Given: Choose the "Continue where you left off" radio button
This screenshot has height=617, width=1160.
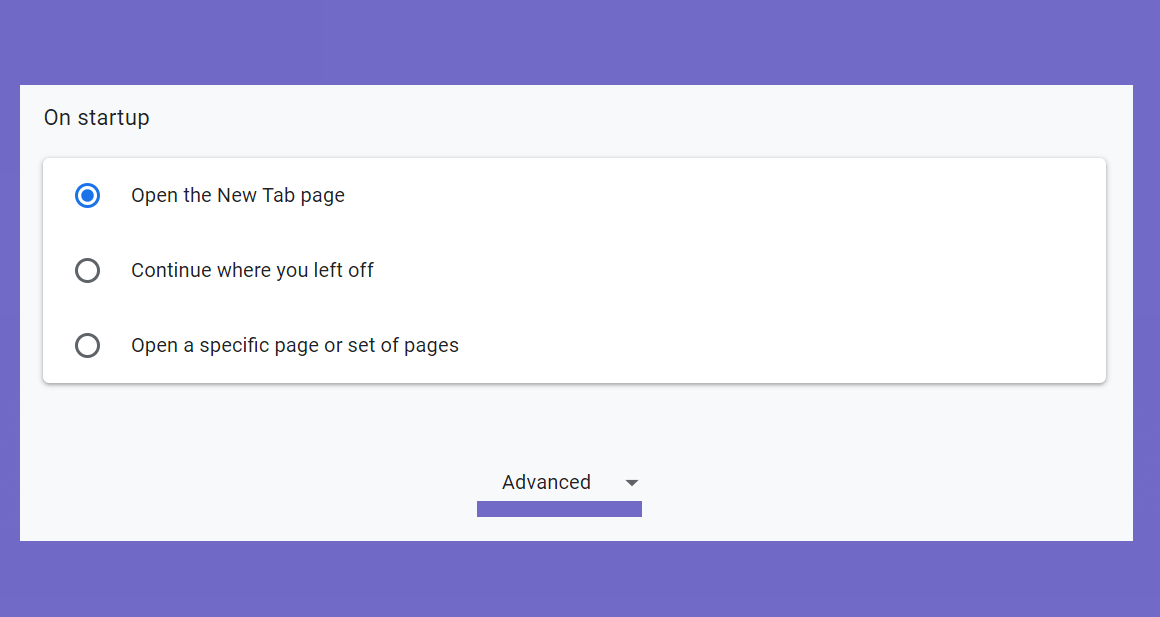Looking at the screenshot, I should pyautogui.click(x=87, y=270).
